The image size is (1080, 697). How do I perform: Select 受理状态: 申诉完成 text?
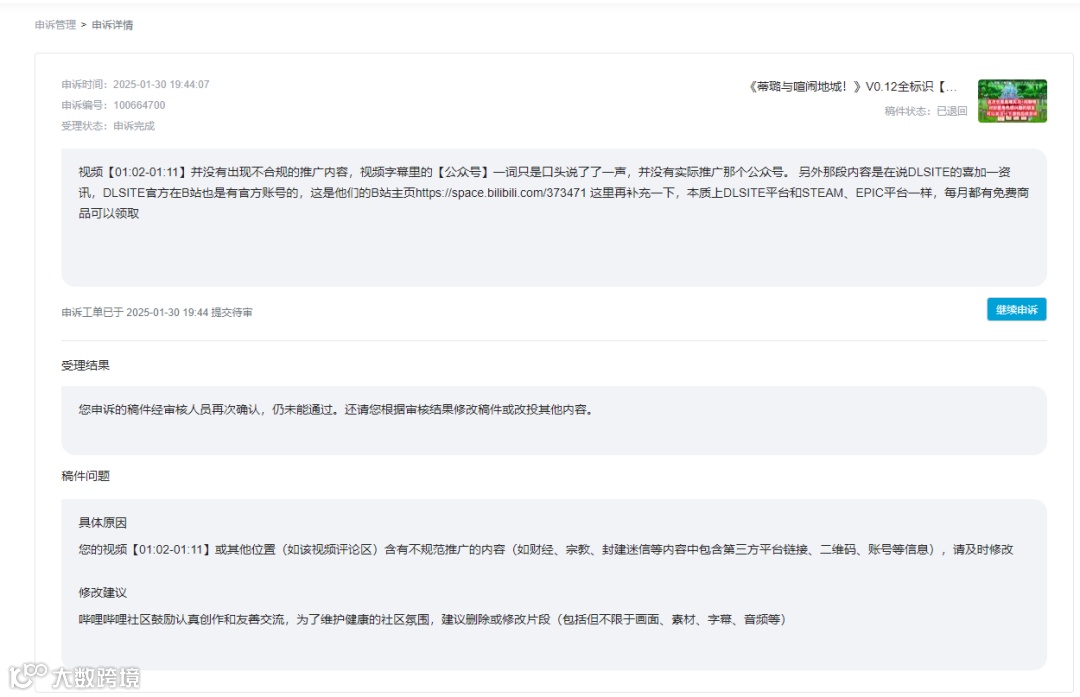(x=107, y=125)
